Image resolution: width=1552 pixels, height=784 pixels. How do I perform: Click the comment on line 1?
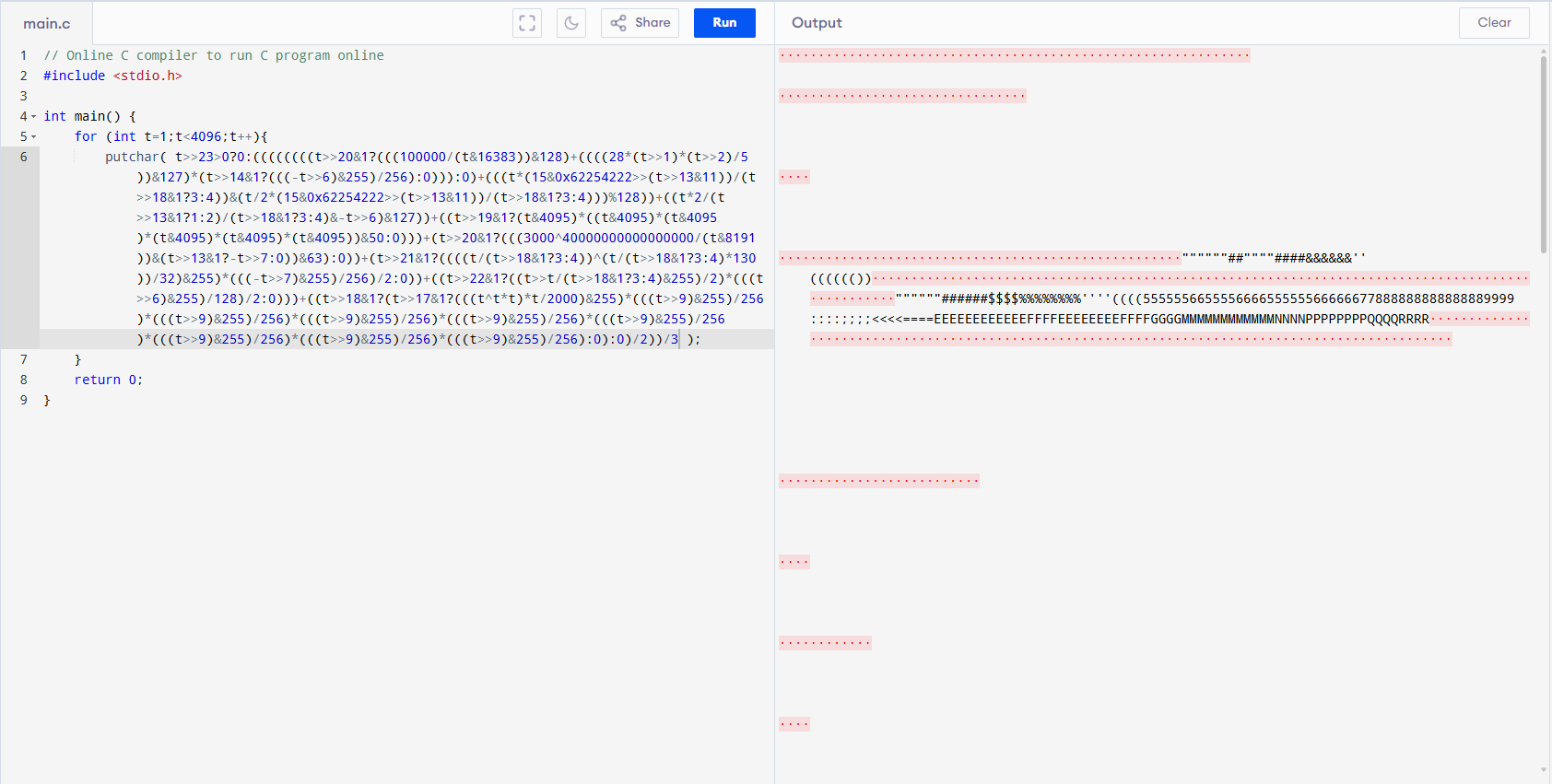tap(214, 55)
